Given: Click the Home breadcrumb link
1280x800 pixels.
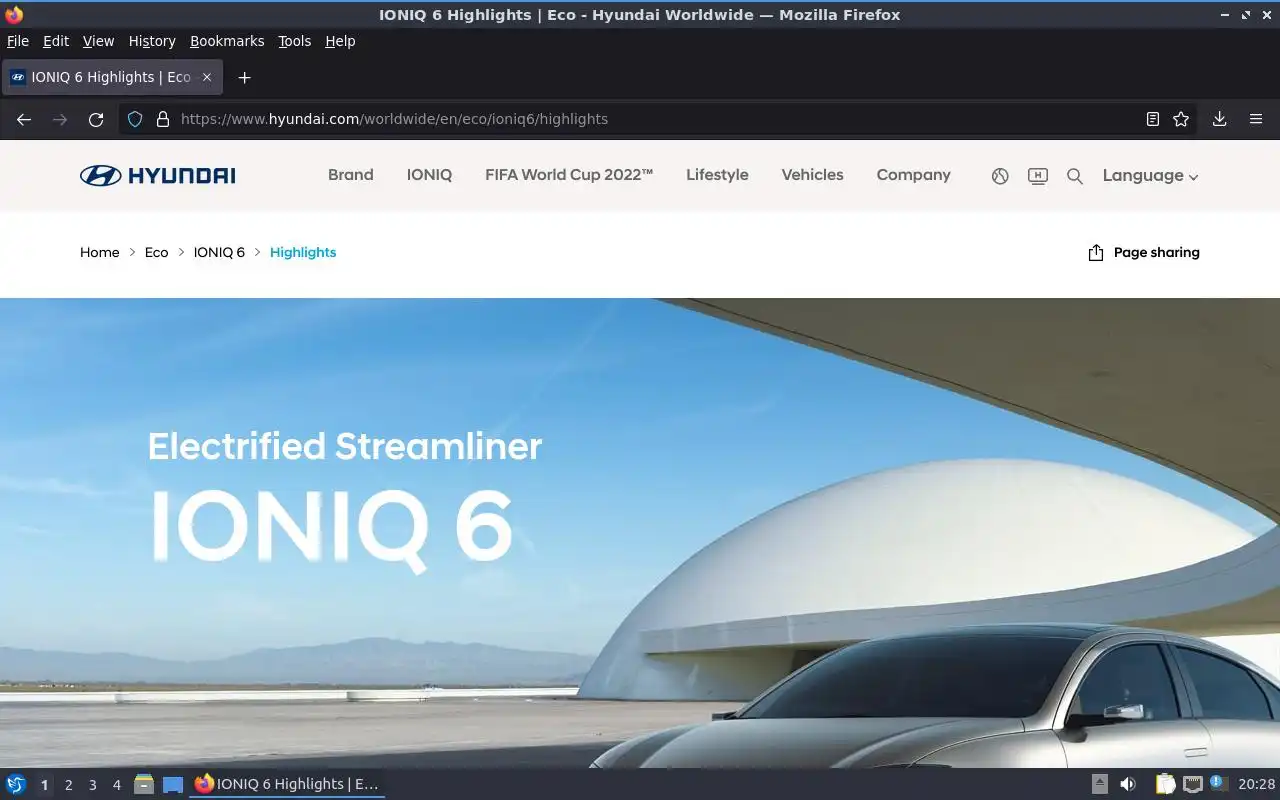Looking at the screenshot, I should 100,253.
